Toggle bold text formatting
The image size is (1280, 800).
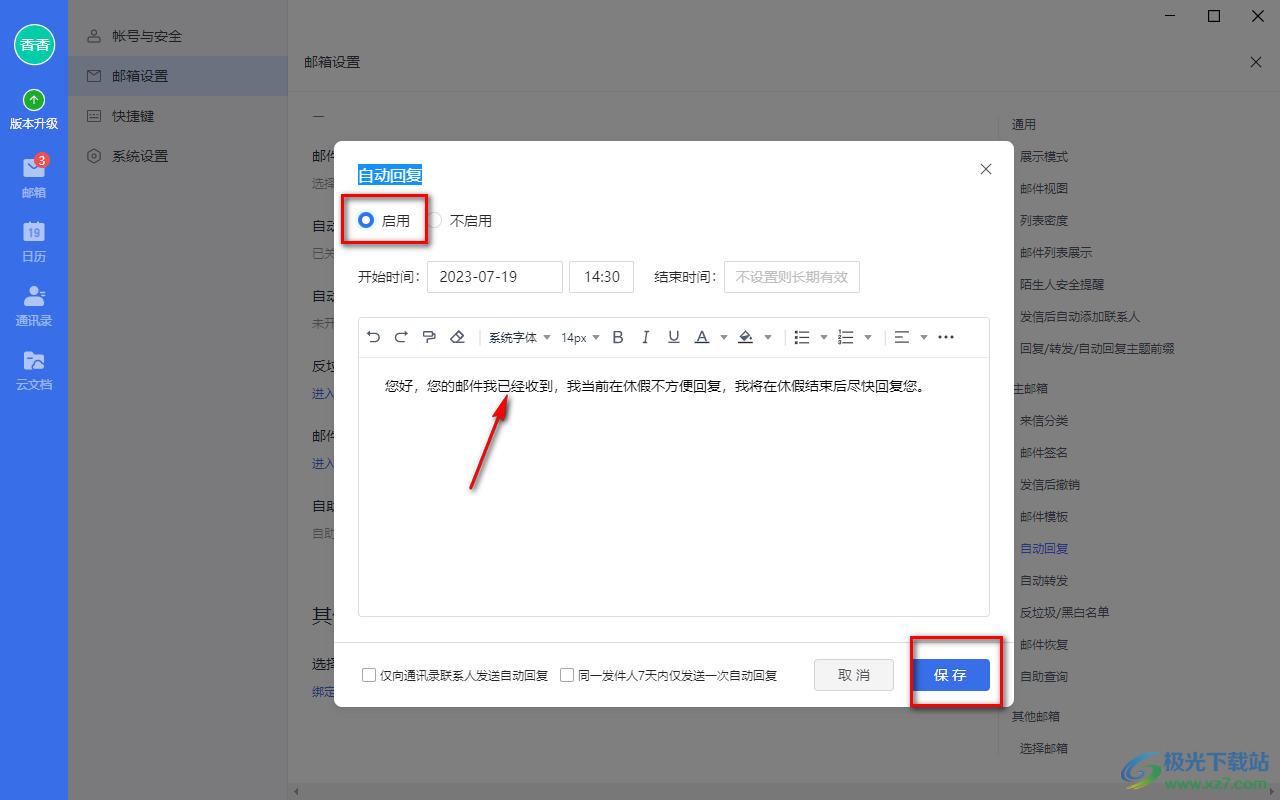[618, 337]
